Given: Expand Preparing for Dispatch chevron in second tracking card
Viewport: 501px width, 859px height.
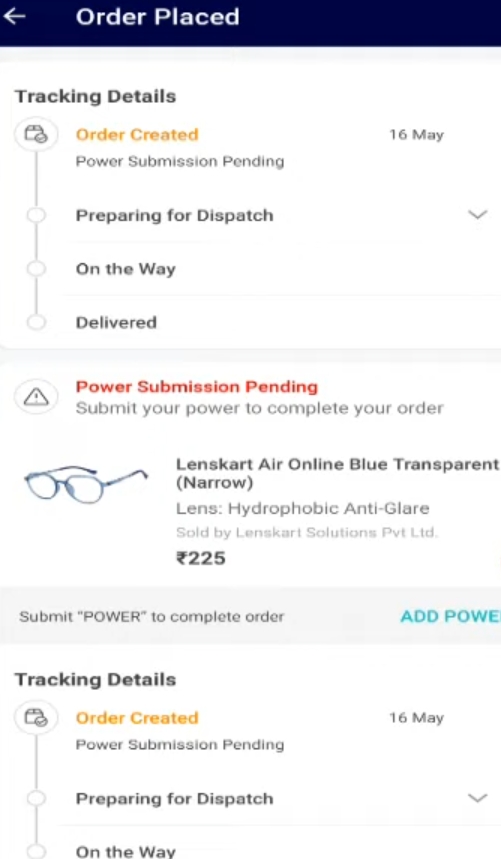Looking at the screenshot, I should [477, 798].
